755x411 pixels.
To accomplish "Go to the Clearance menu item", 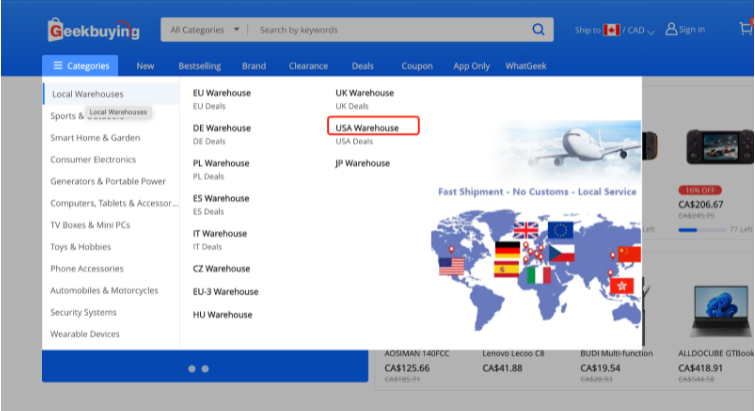I will click(x=308, y=66).
